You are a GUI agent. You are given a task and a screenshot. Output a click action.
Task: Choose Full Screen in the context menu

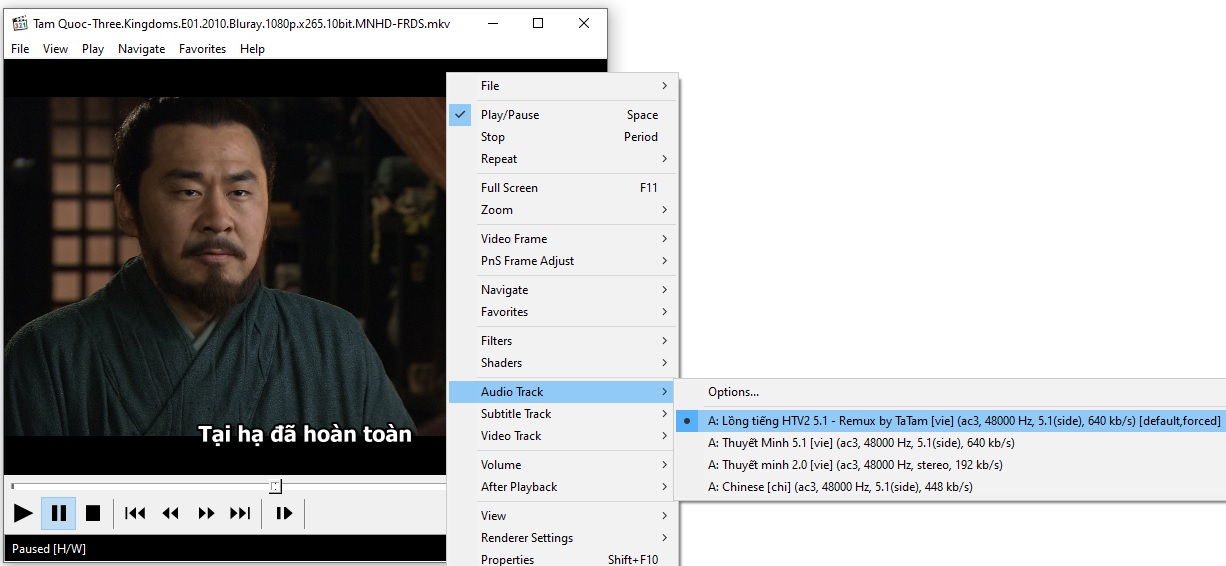(x=563, y=188)
